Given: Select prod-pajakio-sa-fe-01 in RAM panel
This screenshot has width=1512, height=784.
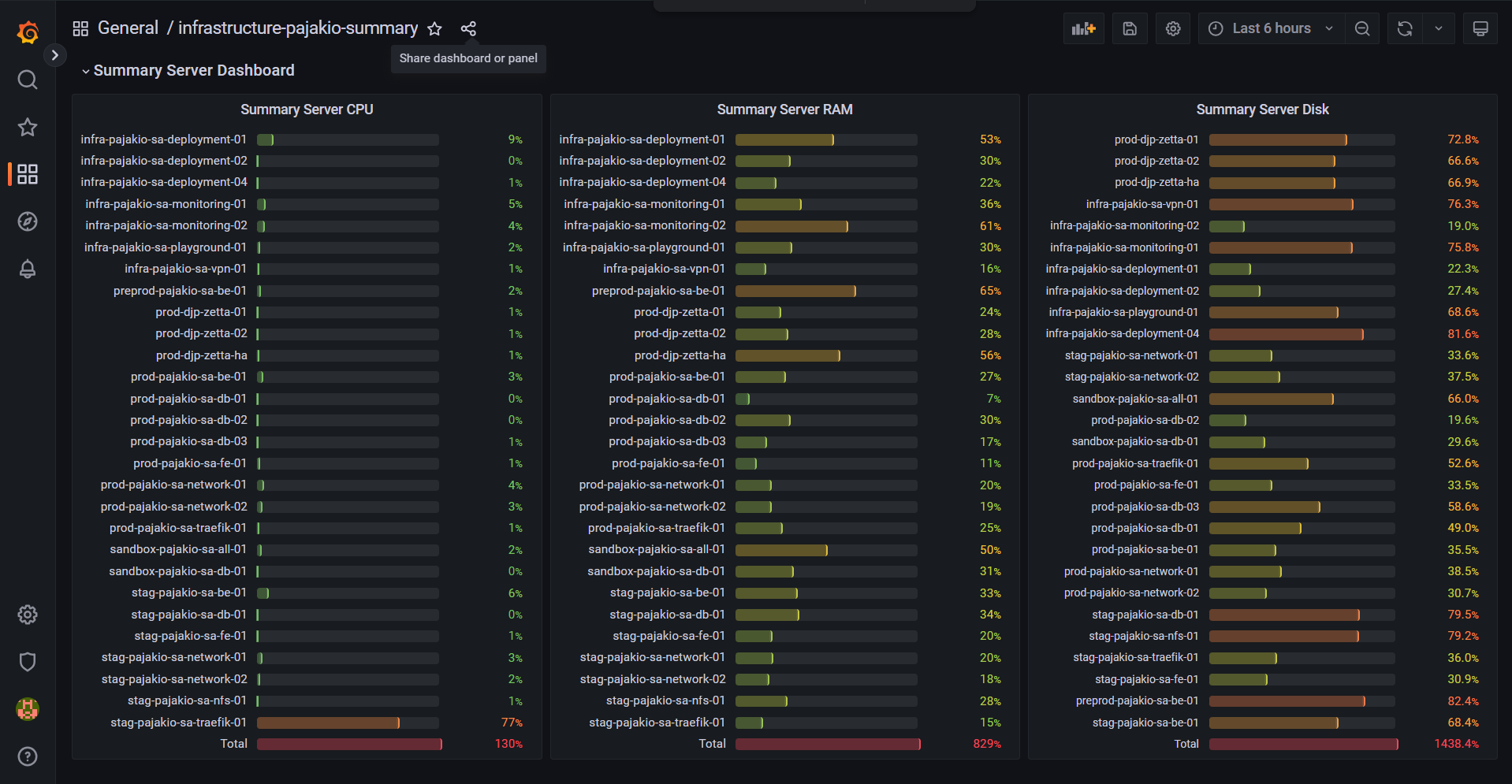Looking at the screenshot, I should coord(668,463).
